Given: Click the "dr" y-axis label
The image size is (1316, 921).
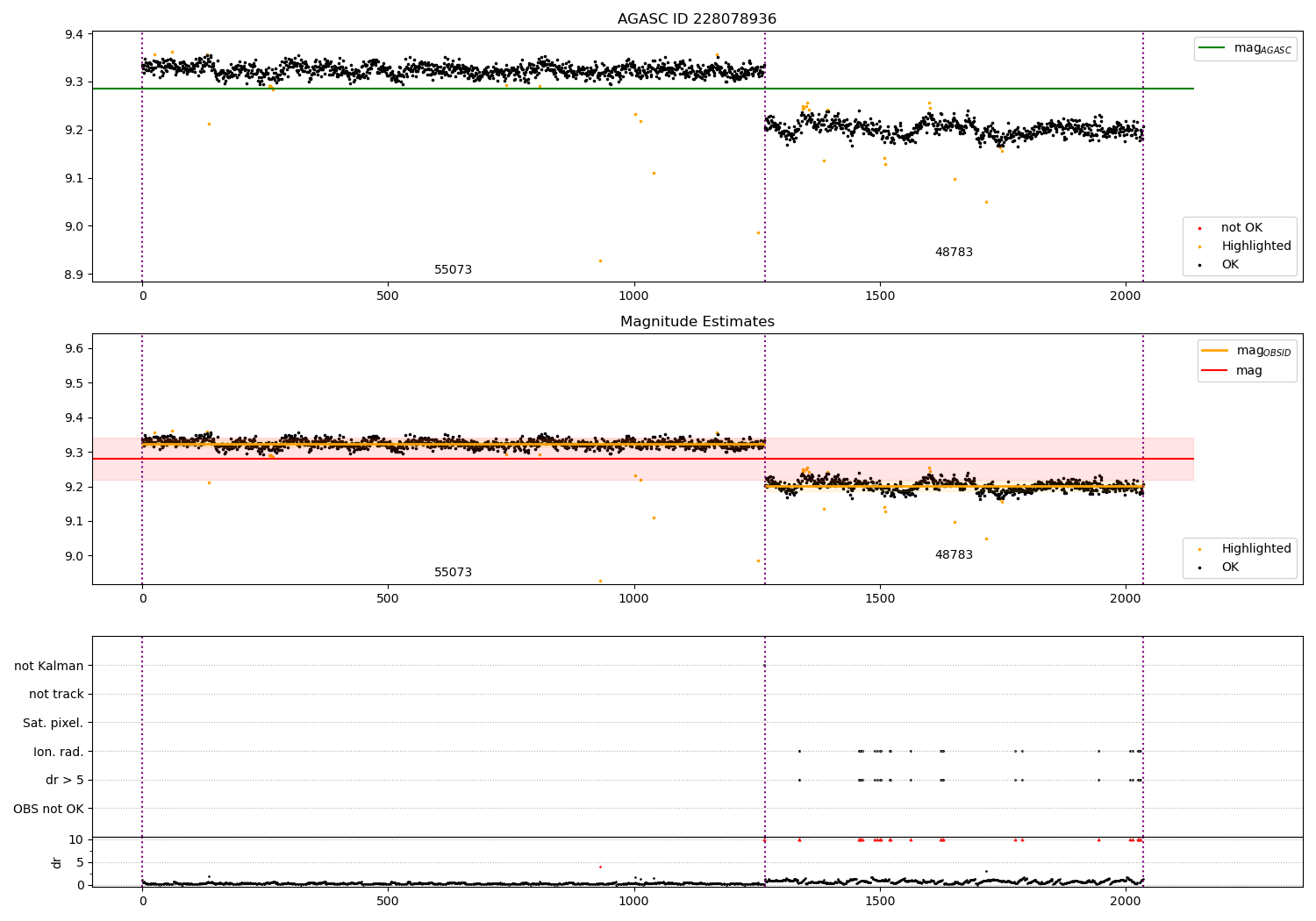Looking at the screenshot, I should click(57, 862).
